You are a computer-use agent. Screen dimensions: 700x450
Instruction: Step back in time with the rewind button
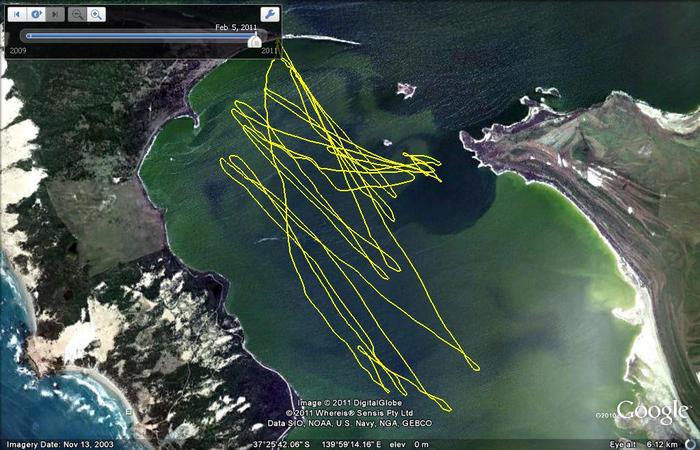16,14
